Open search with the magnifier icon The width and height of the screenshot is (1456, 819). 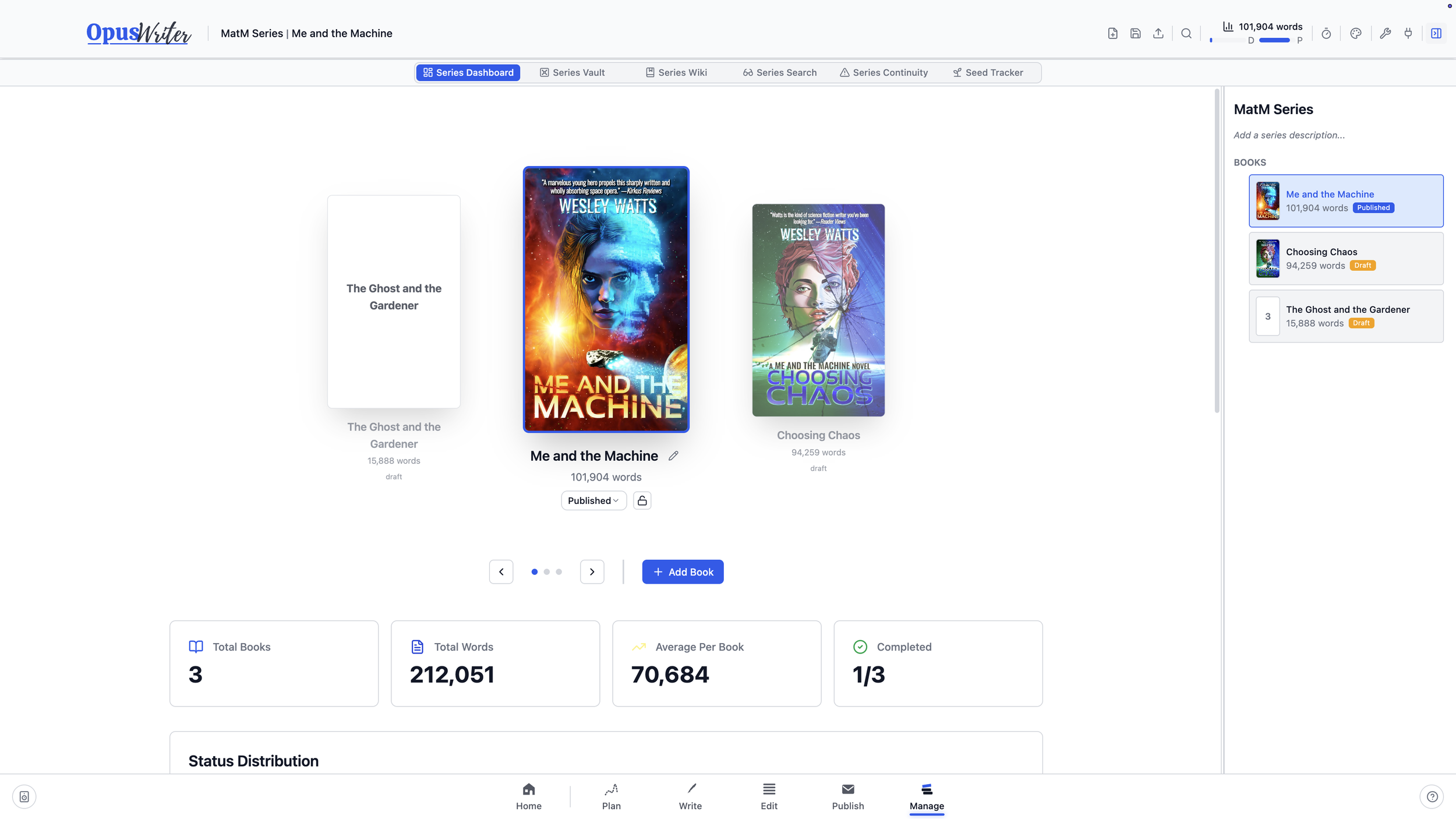(x=1186, y=33)
